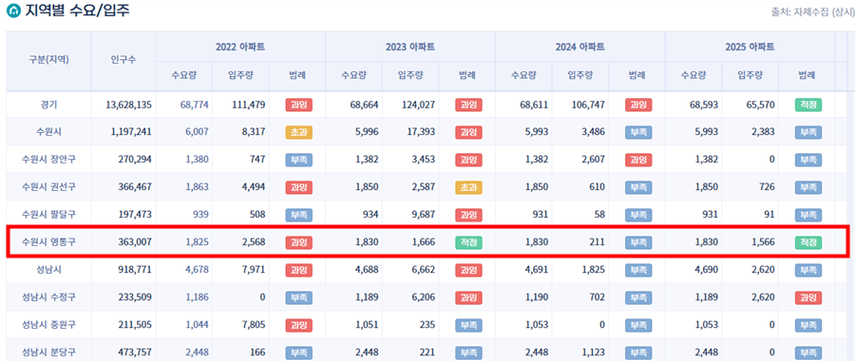Click the 2023 부족 badge in 중원구 row
This screenshot has height=364, width=856.
point(468,325)
